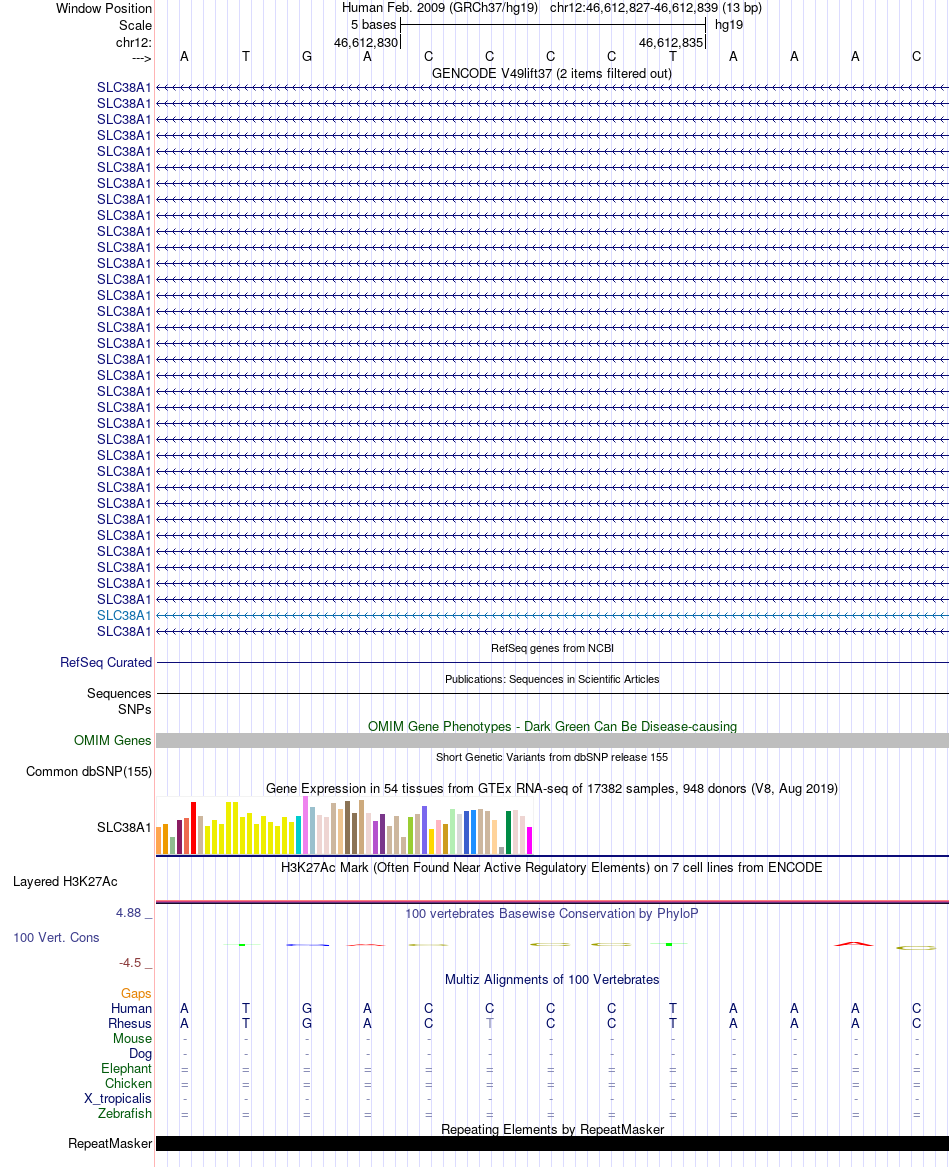Click the 100 Vert. Cons label

click(x=57, y=938)
